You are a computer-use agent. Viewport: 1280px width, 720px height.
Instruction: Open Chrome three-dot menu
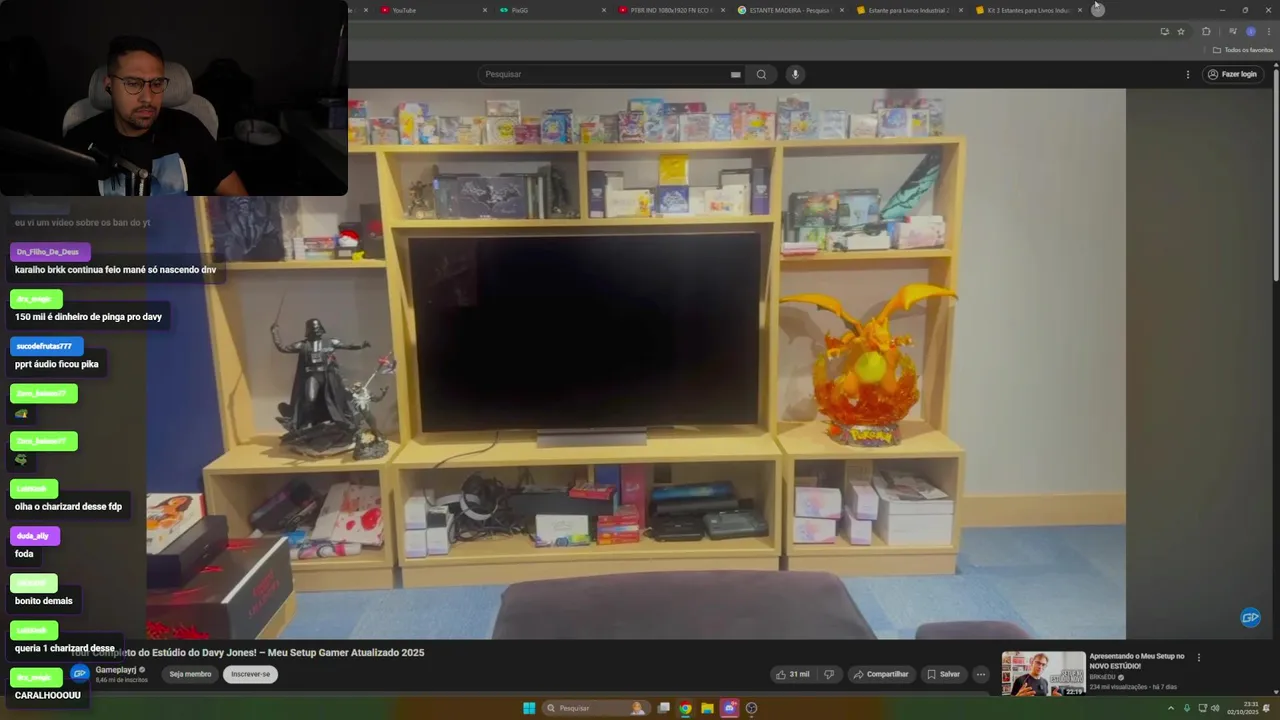1269,31
